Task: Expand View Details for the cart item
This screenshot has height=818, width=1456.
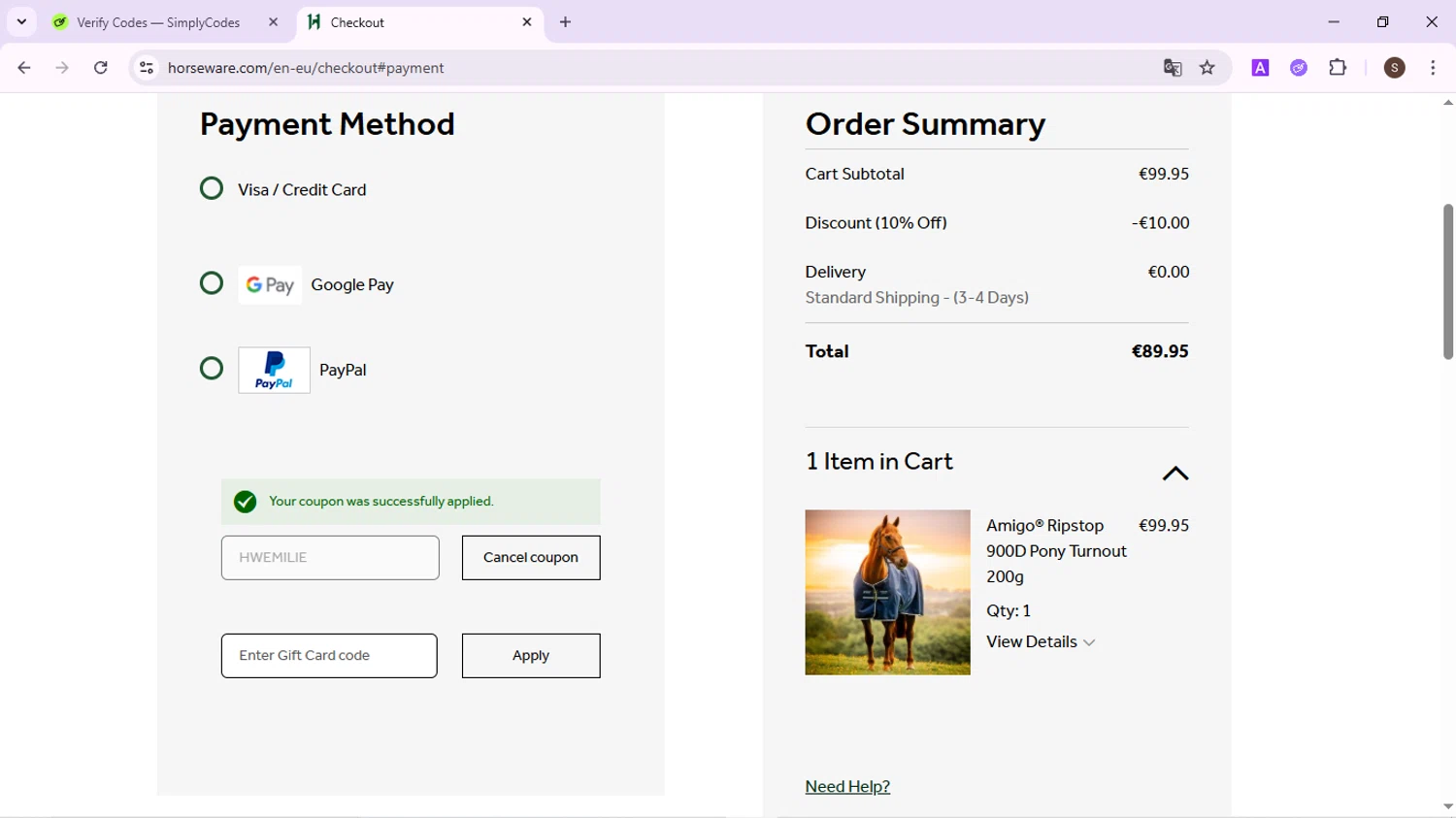Action: 1041,642
